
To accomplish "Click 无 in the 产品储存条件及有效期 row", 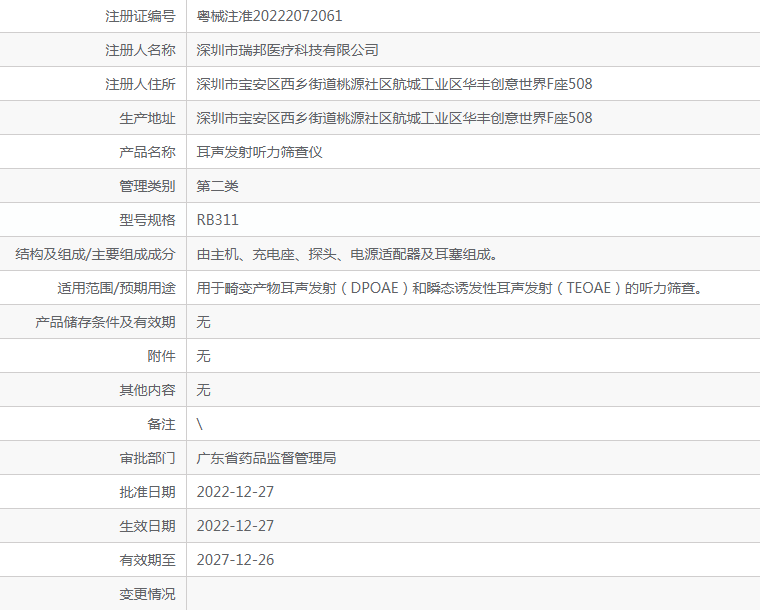I will click(x=203, y=322).
